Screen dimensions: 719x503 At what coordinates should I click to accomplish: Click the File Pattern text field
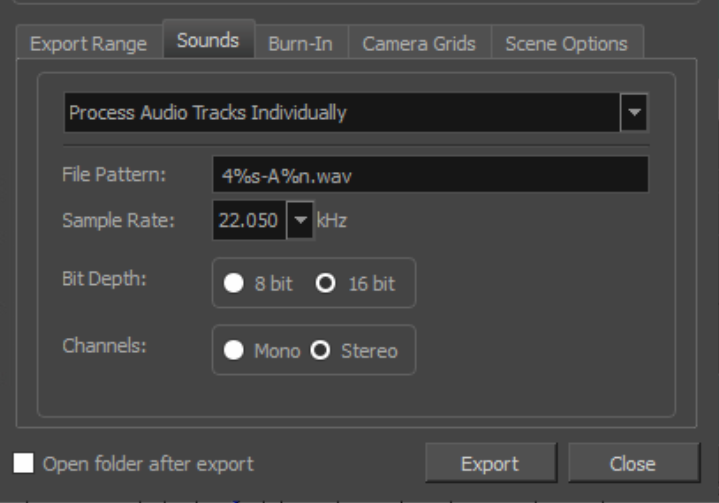tap(431, 175)
